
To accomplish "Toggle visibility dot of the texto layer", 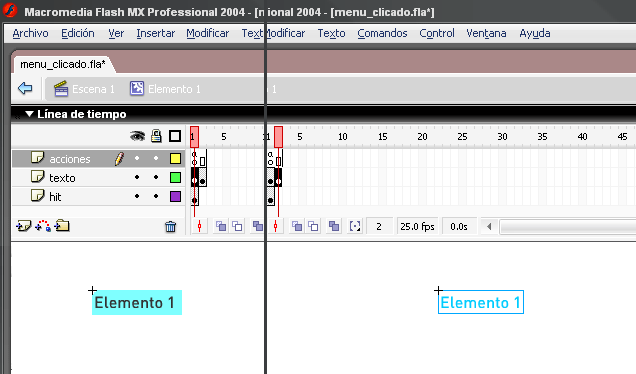I will [137, 177].
